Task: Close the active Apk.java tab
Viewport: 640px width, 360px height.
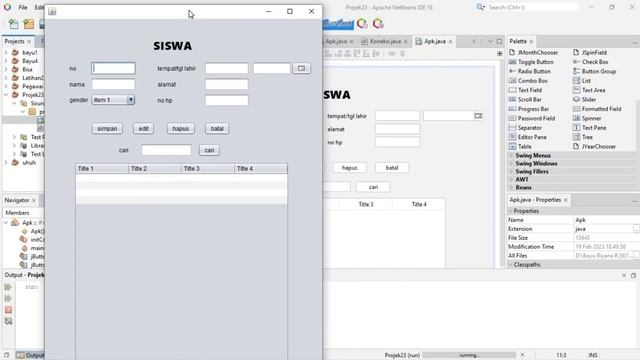Action: click(450, 42)
